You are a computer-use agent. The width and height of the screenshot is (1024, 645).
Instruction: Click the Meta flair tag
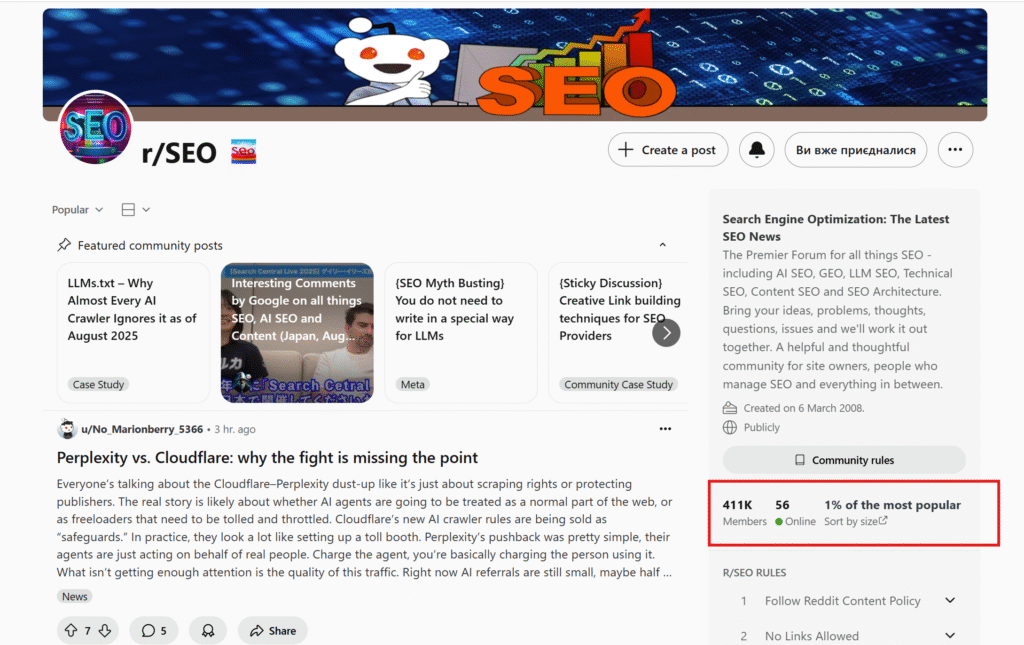pos(412,385)
